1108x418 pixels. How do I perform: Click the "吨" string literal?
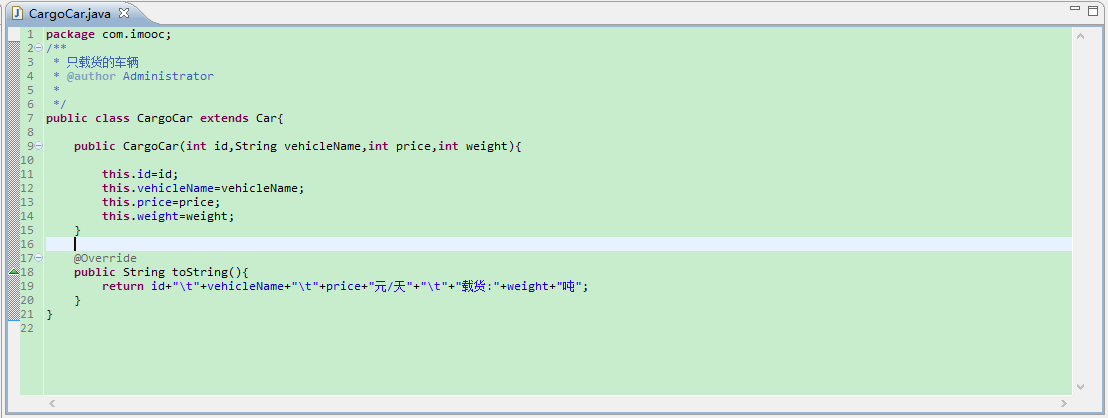(568, 286)
